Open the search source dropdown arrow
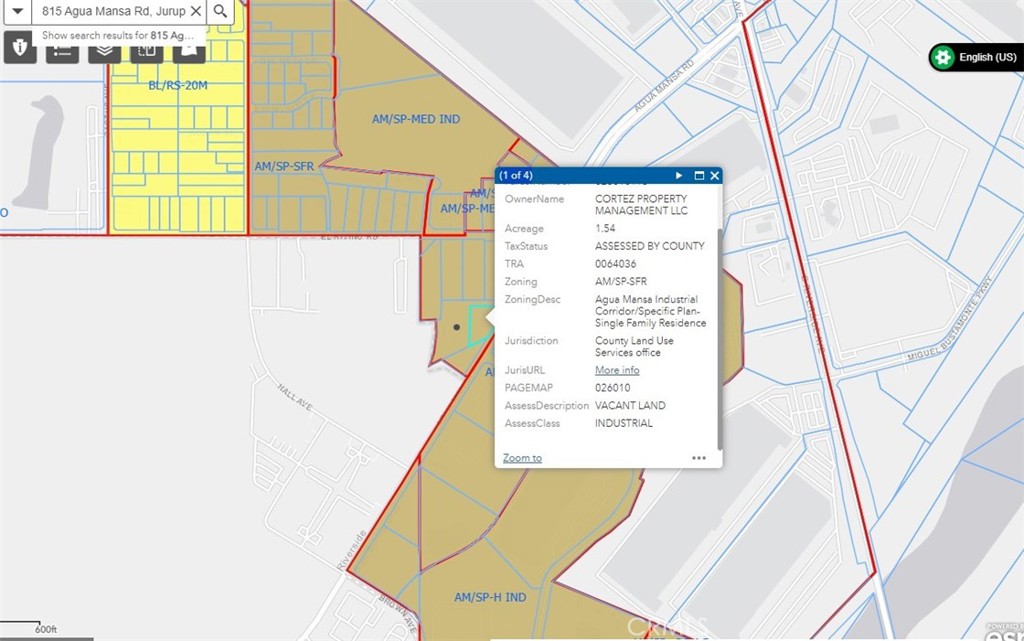Viewport: 1024px width, 641px height. 17,11
